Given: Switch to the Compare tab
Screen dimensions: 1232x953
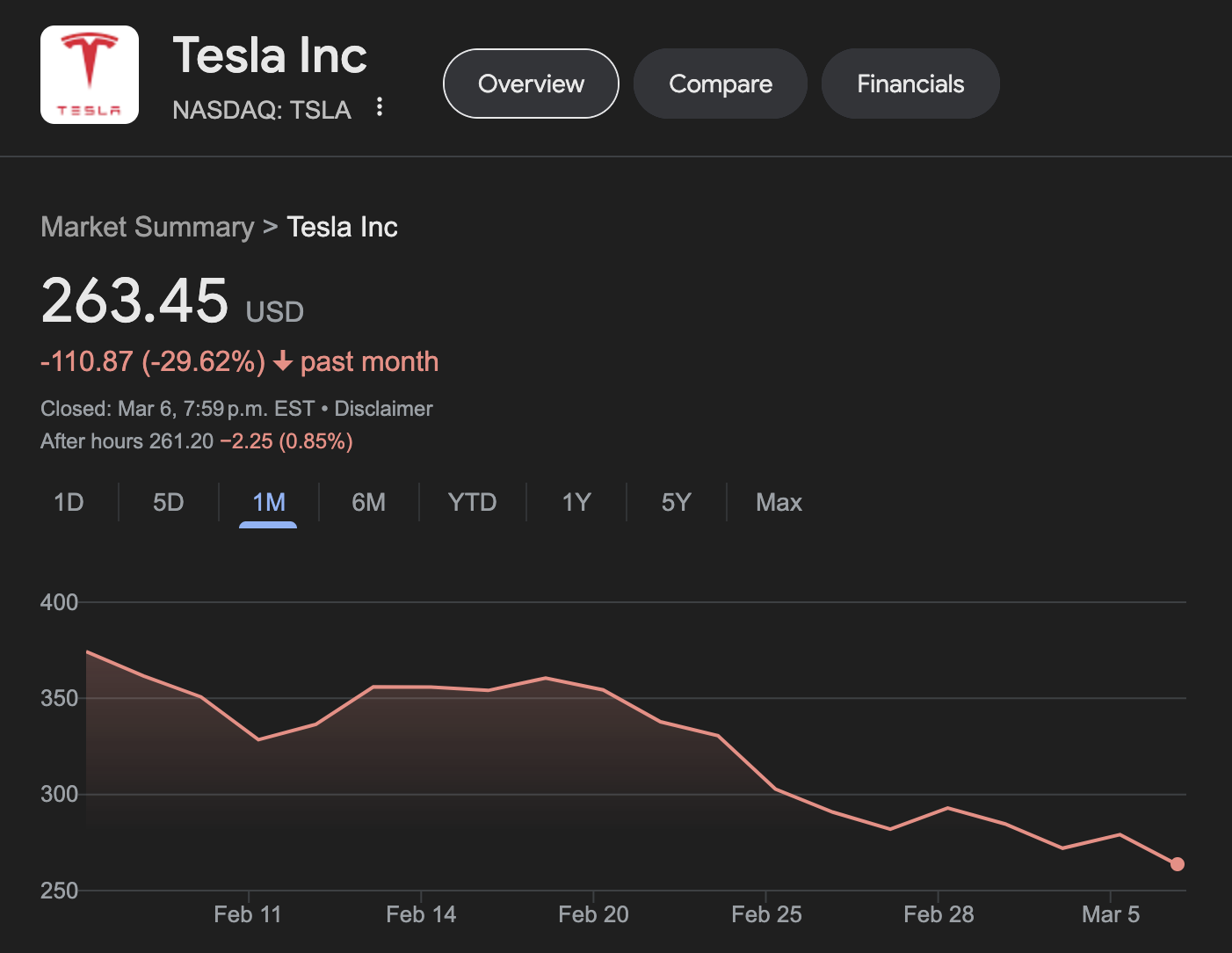Looking at the screenshot, I should (720, 84).
